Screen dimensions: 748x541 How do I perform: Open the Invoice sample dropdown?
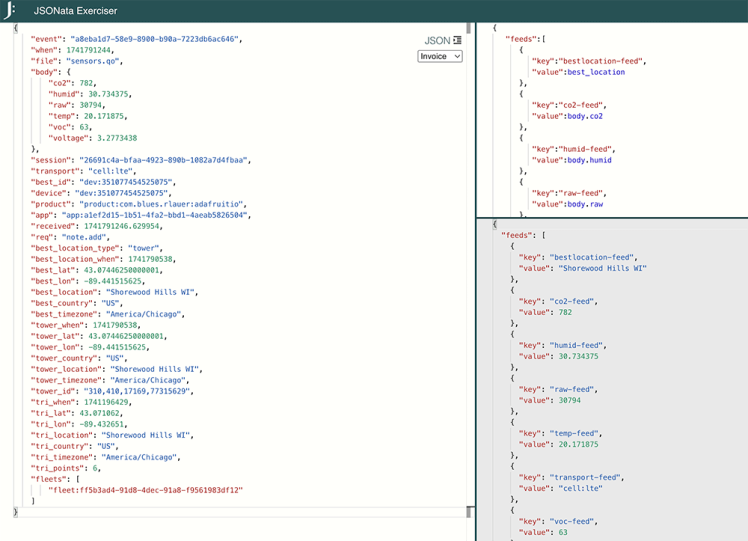pyautogui.click(x=439, y=57)
